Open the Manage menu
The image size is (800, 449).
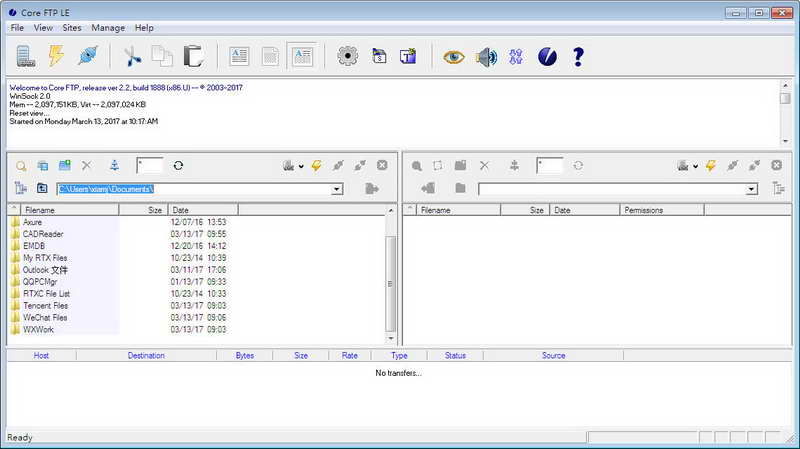pos(108,28)
